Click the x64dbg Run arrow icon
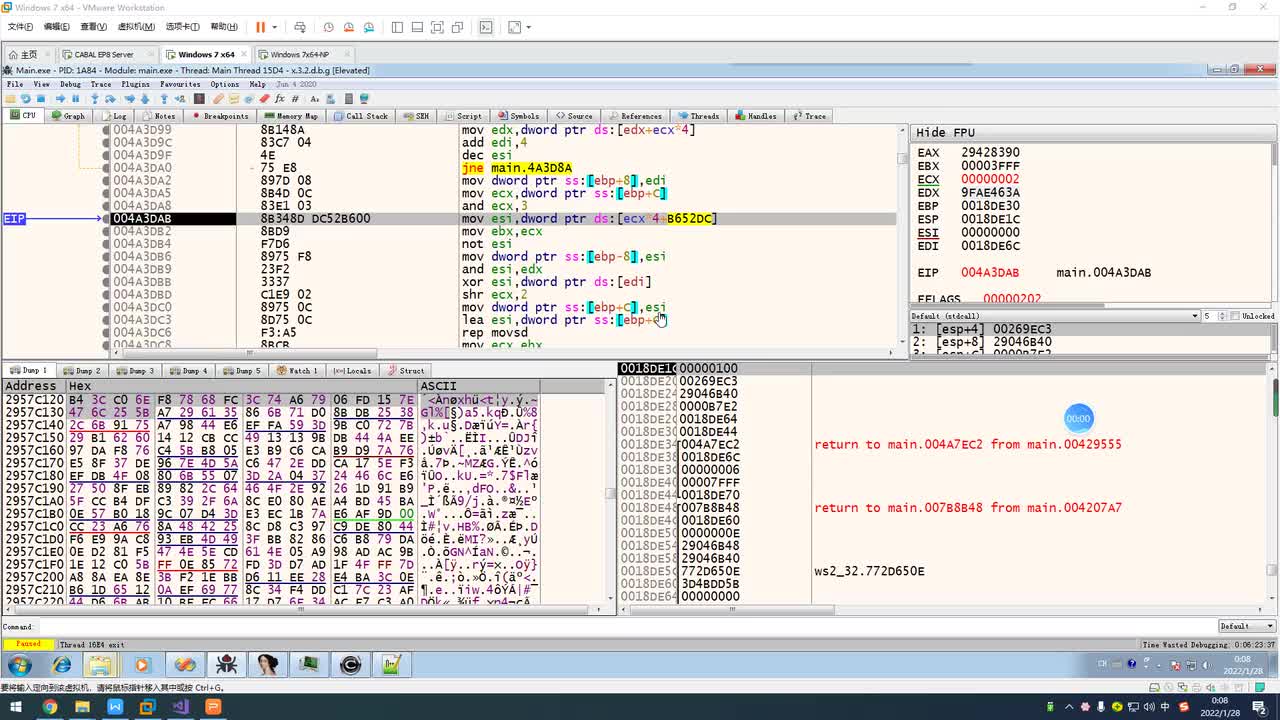Viewport: 1280px width, 720px height. (60, 99)
